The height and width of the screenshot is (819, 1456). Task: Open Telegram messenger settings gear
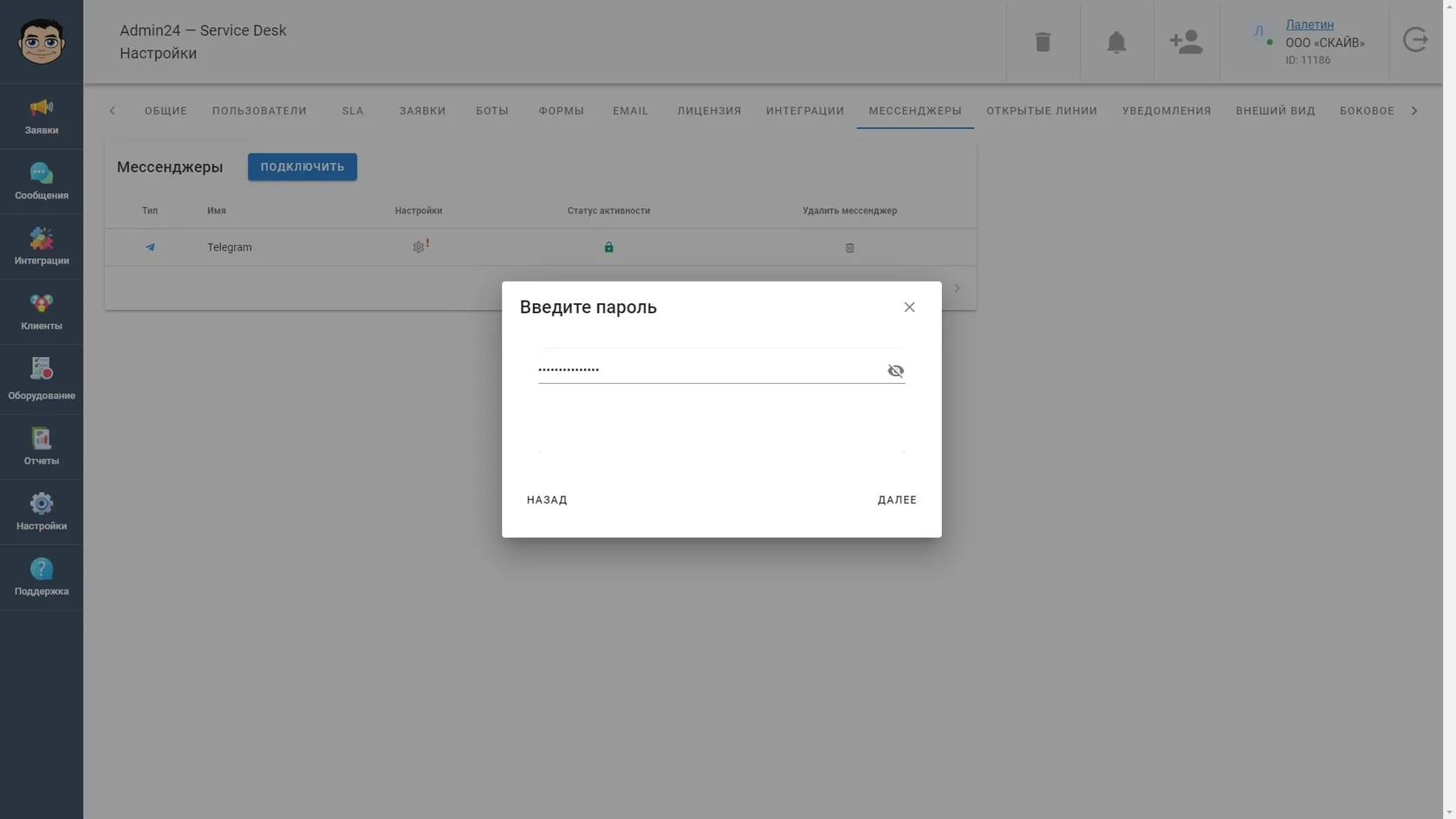pyautogui.click(x=419, y=247)
